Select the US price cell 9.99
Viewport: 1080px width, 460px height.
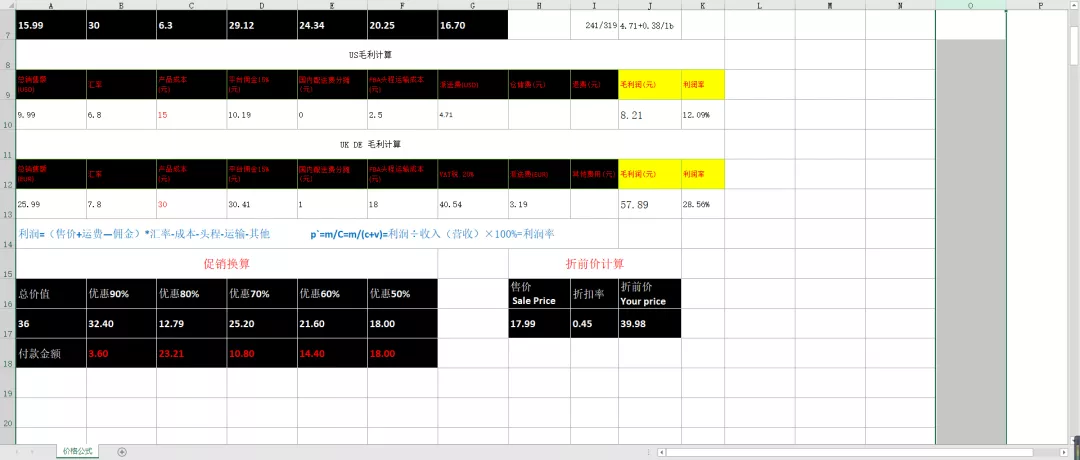(51, 114)
